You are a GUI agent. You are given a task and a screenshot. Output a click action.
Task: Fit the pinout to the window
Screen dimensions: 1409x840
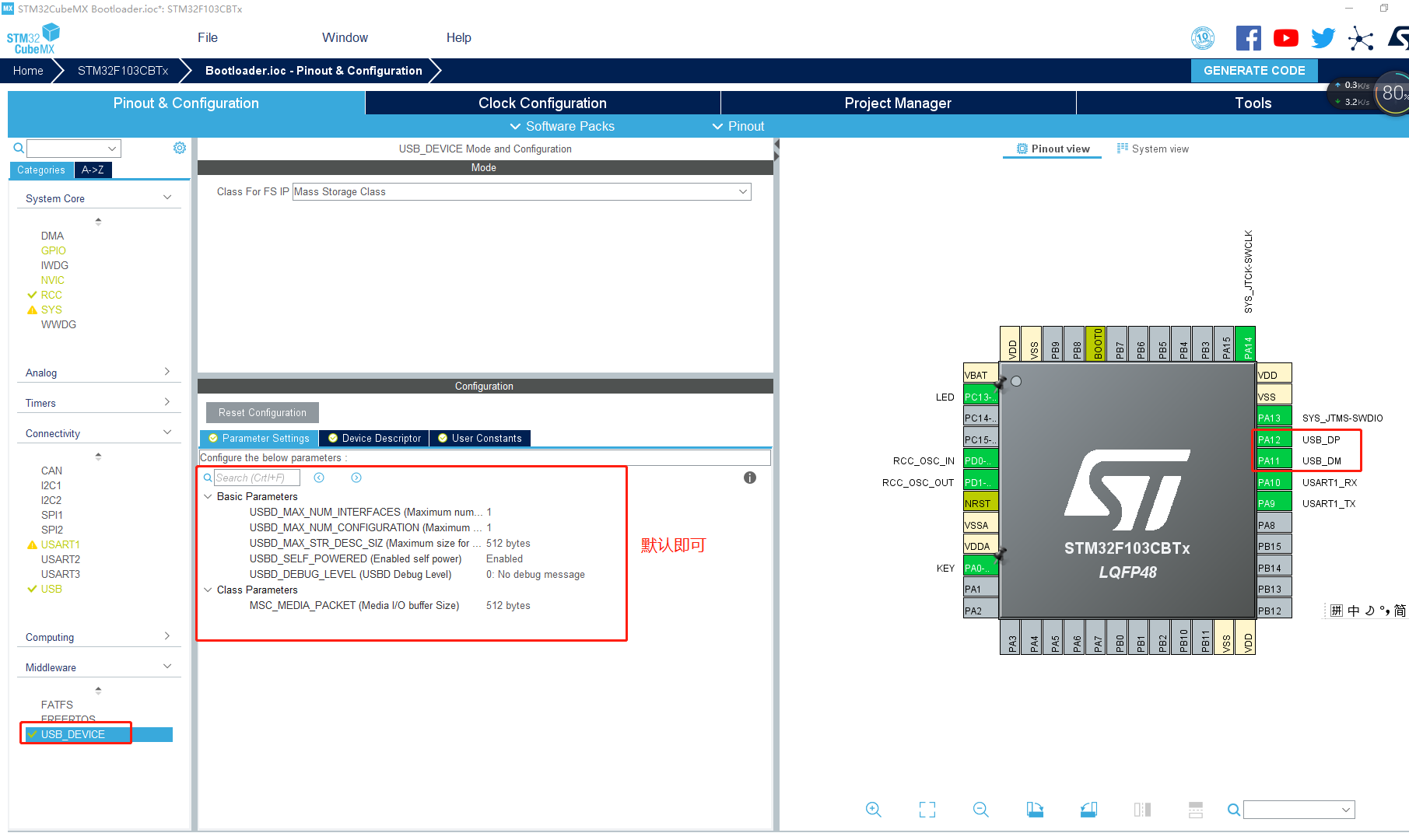(x=927, y=810)
